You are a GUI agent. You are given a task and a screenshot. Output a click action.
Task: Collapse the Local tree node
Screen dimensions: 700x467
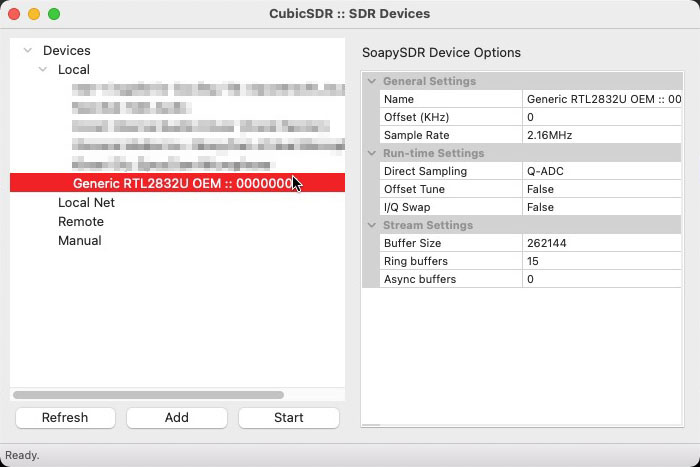(x=43, y=70)
